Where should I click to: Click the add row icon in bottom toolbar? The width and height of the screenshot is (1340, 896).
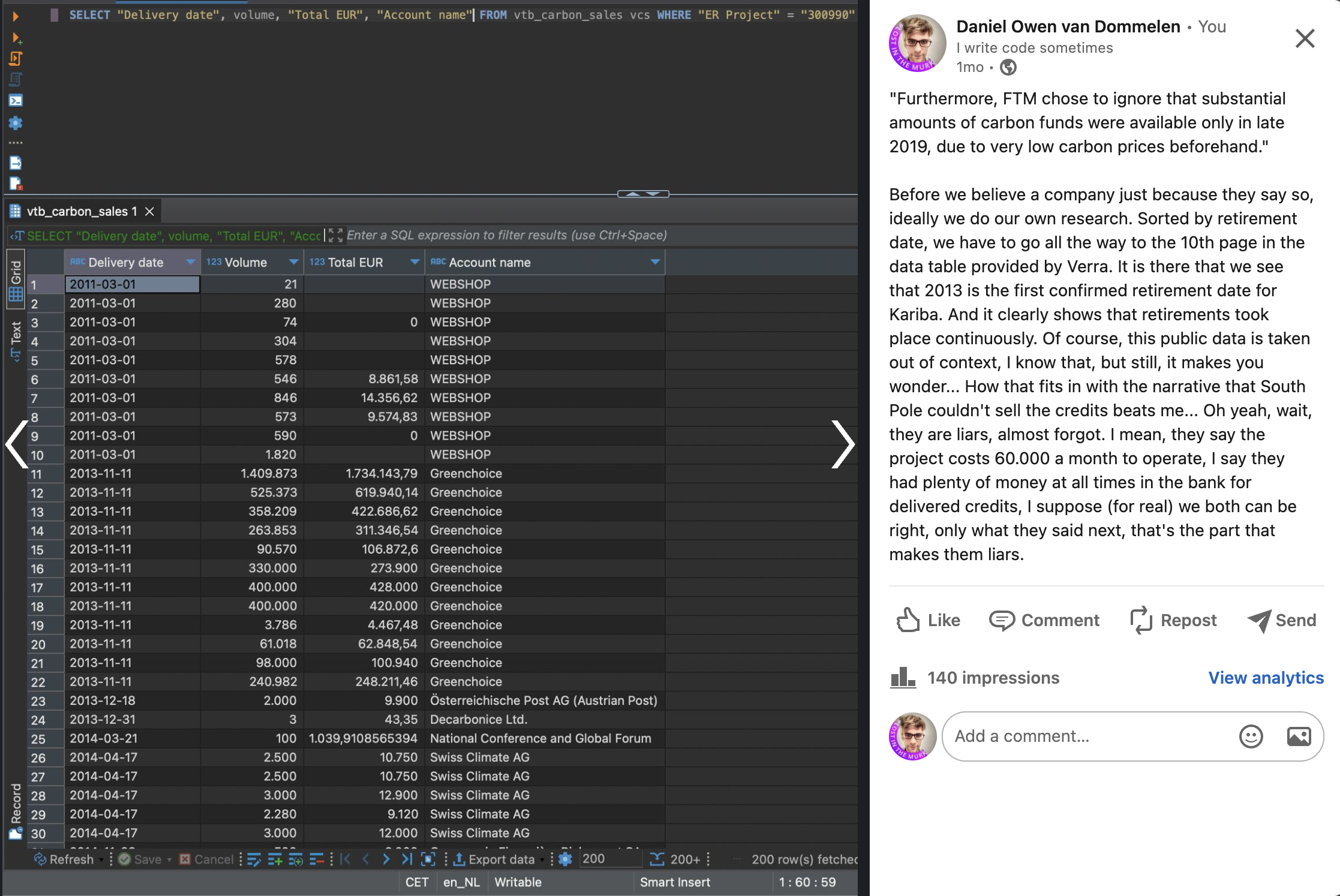click(x=275, y=859)
